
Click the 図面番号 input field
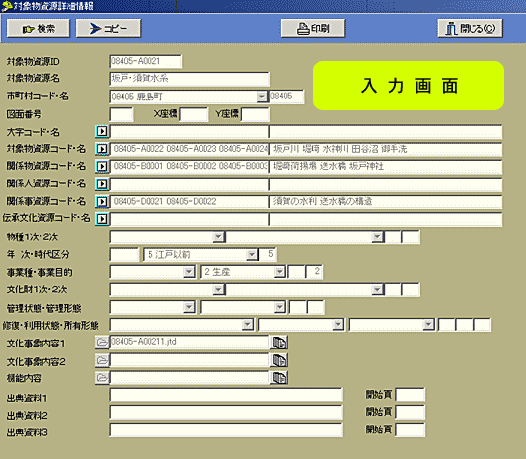(121, 114)
